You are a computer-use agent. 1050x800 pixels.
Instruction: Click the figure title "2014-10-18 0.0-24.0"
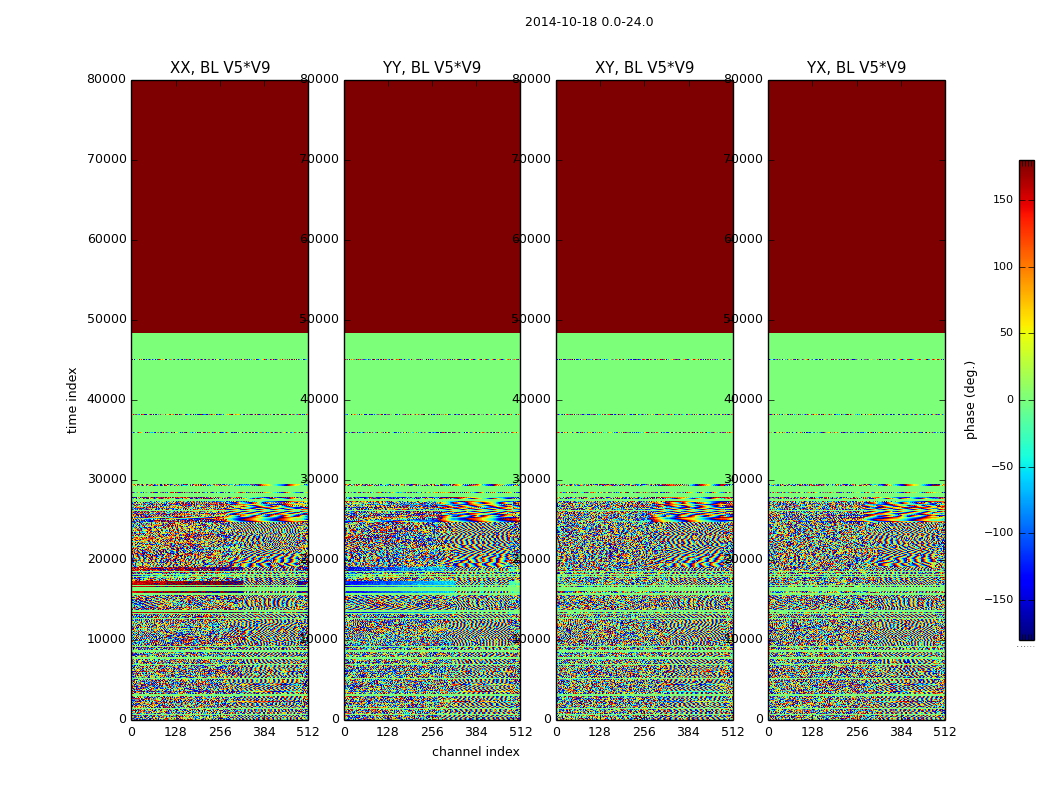point(589,22)
